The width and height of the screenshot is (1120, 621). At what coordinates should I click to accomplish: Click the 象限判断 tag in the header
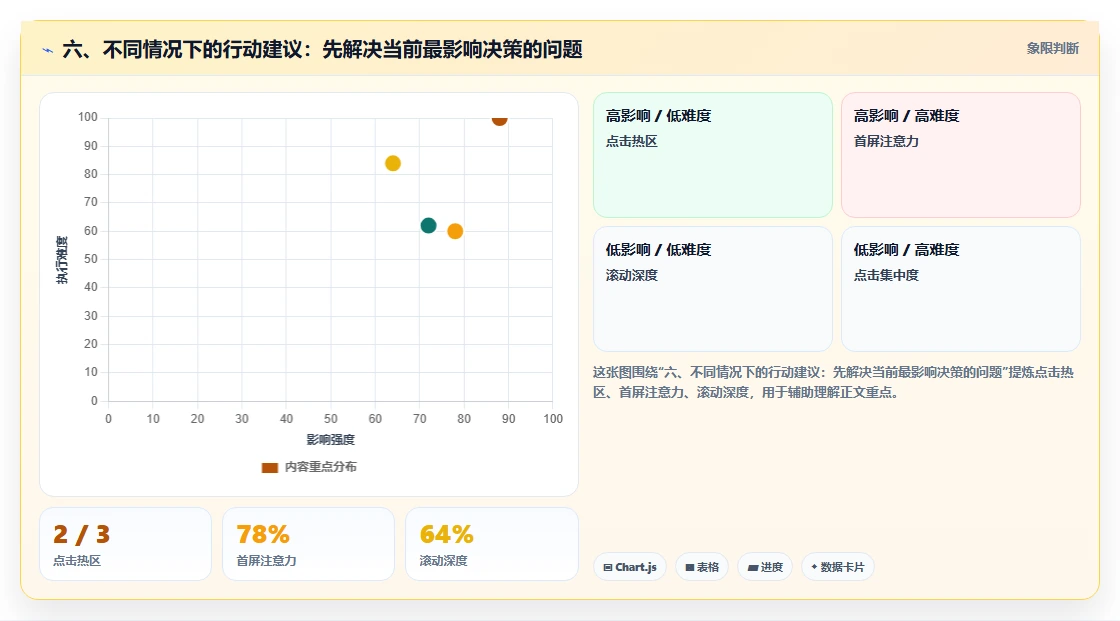coord(1053,49)
